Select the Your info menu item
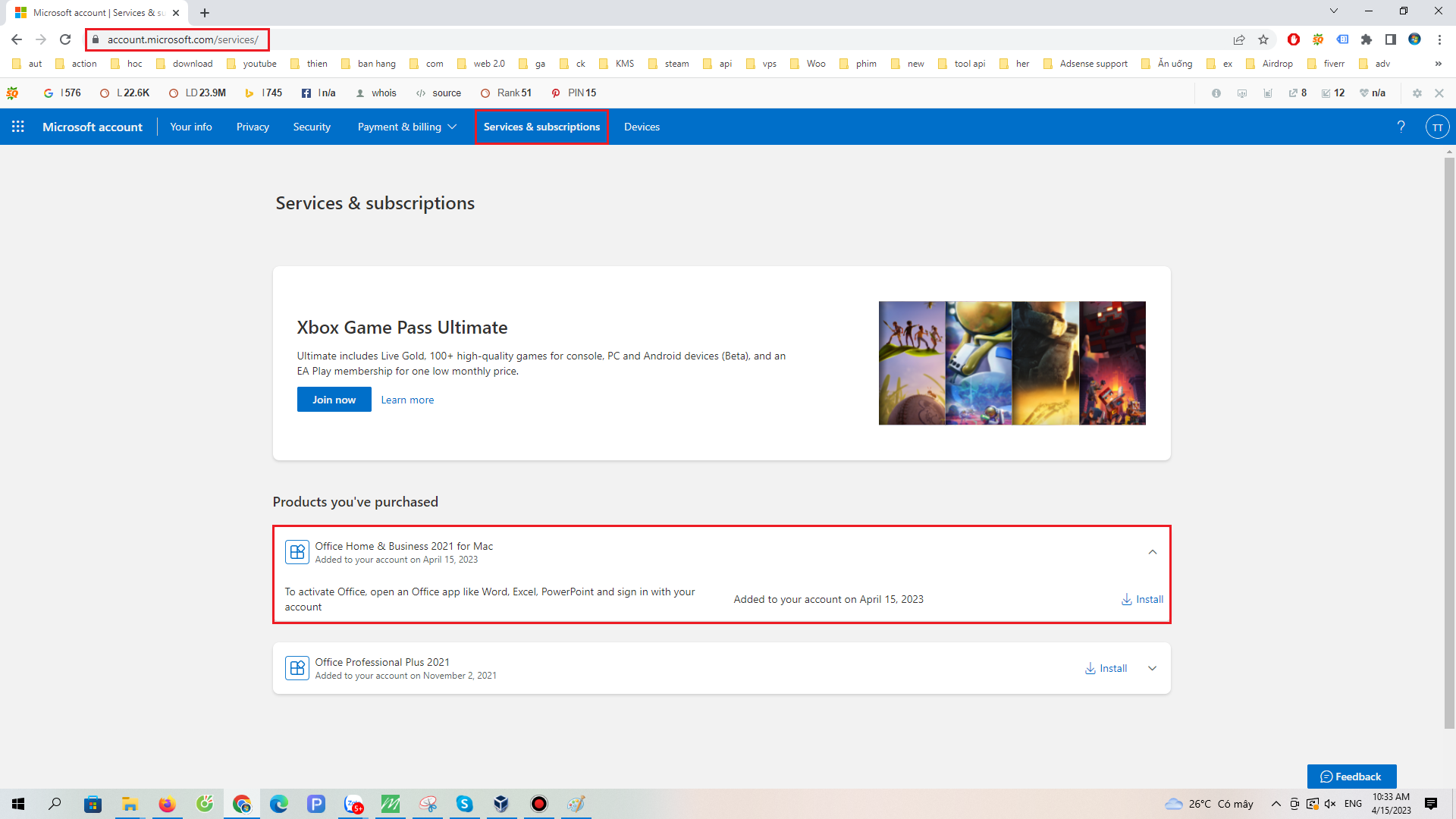Viewport: 1456px width, 819px height. (x=190, y=126)
